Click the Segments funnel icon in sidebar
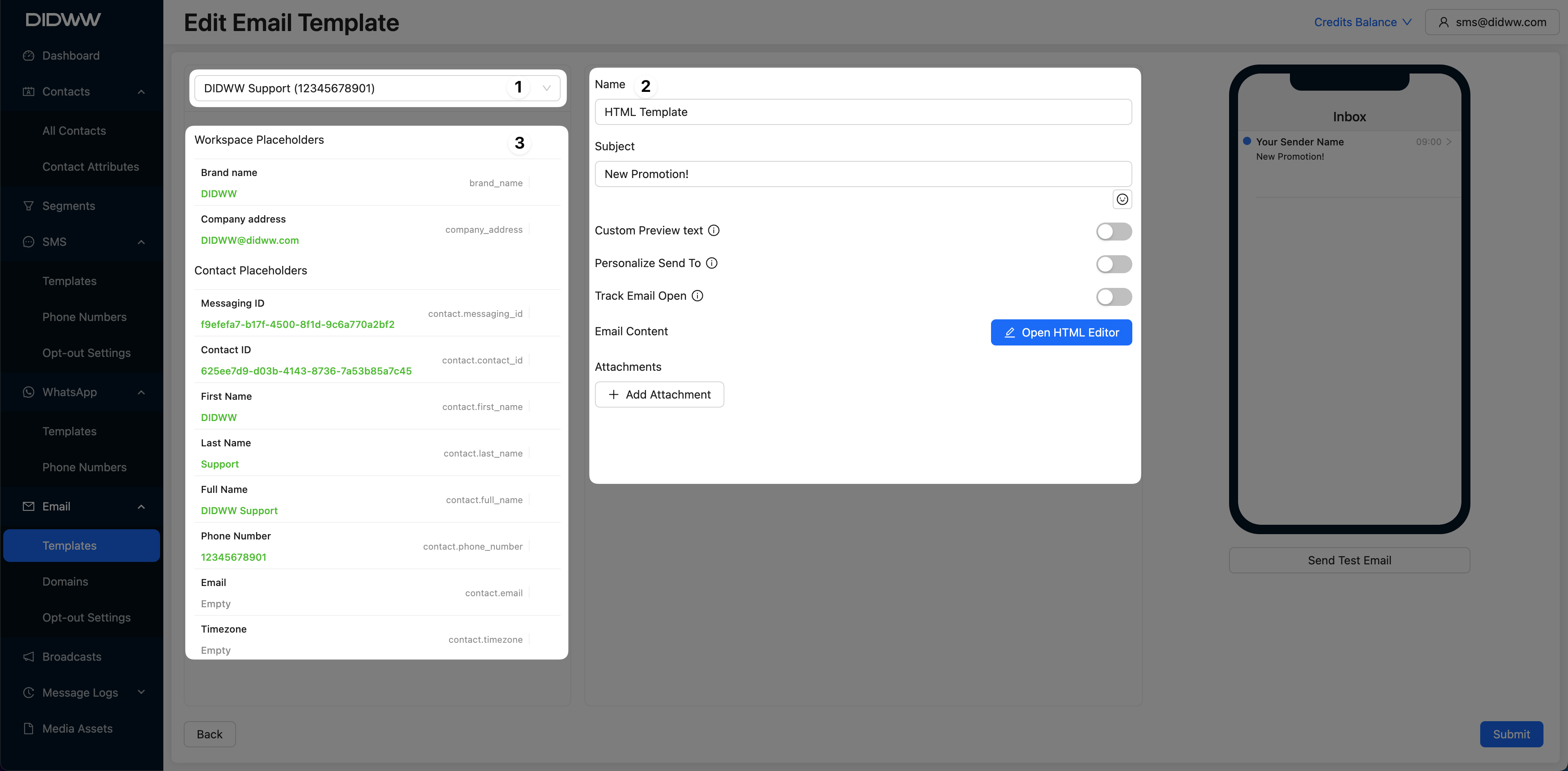The height and width of the screenshot is (771, 1568). pyautogui.click(x=29, y=206)
